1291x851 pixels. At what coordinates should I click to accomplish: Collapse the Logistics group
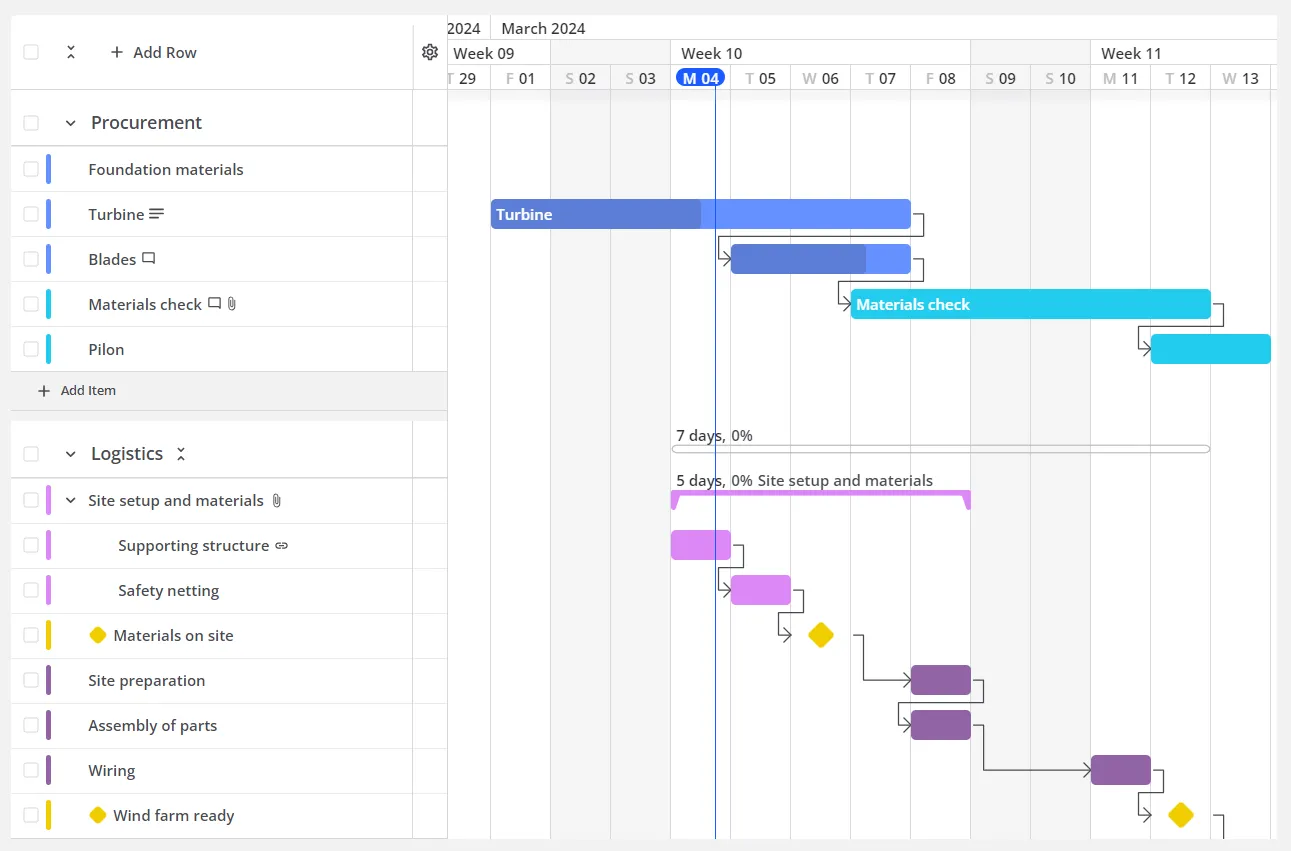coord(69,453)
